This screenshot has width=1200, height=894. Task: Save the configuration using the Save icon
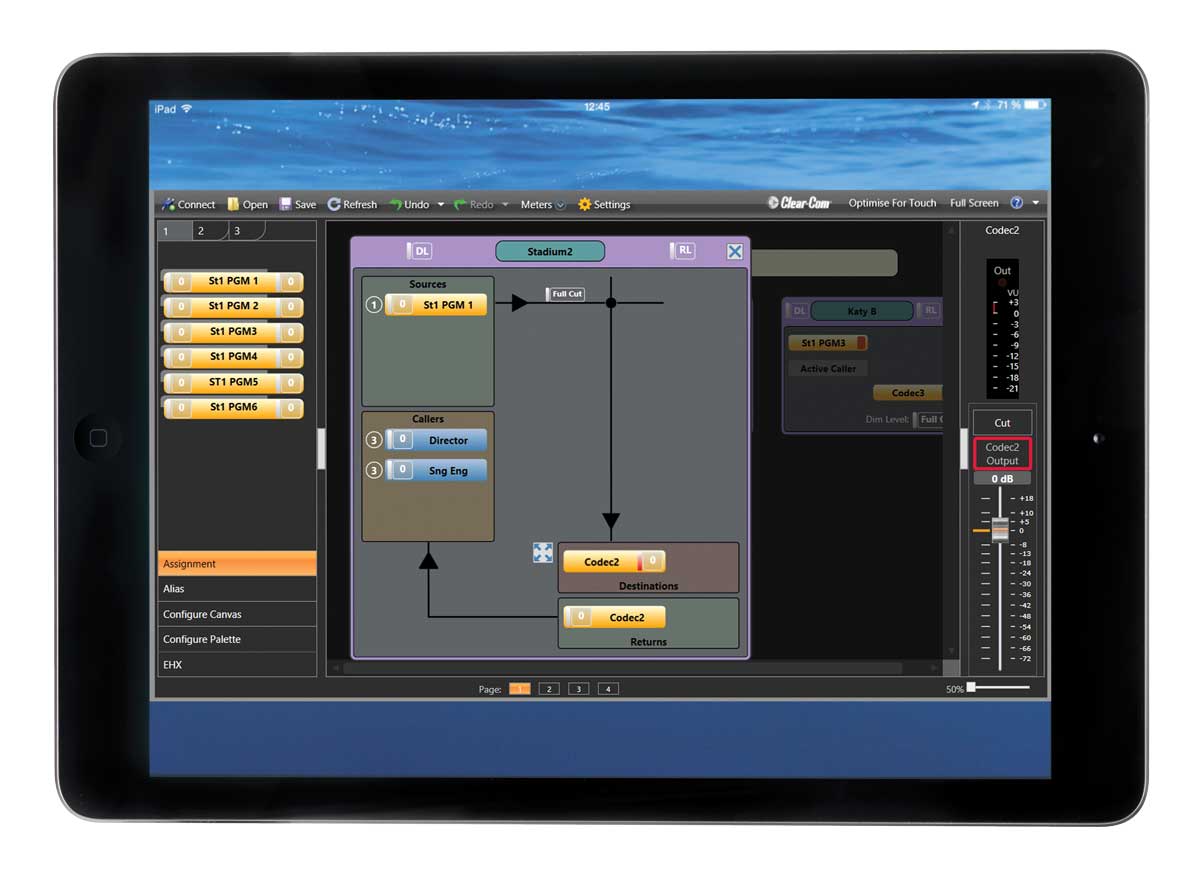[x=285, y=204]
